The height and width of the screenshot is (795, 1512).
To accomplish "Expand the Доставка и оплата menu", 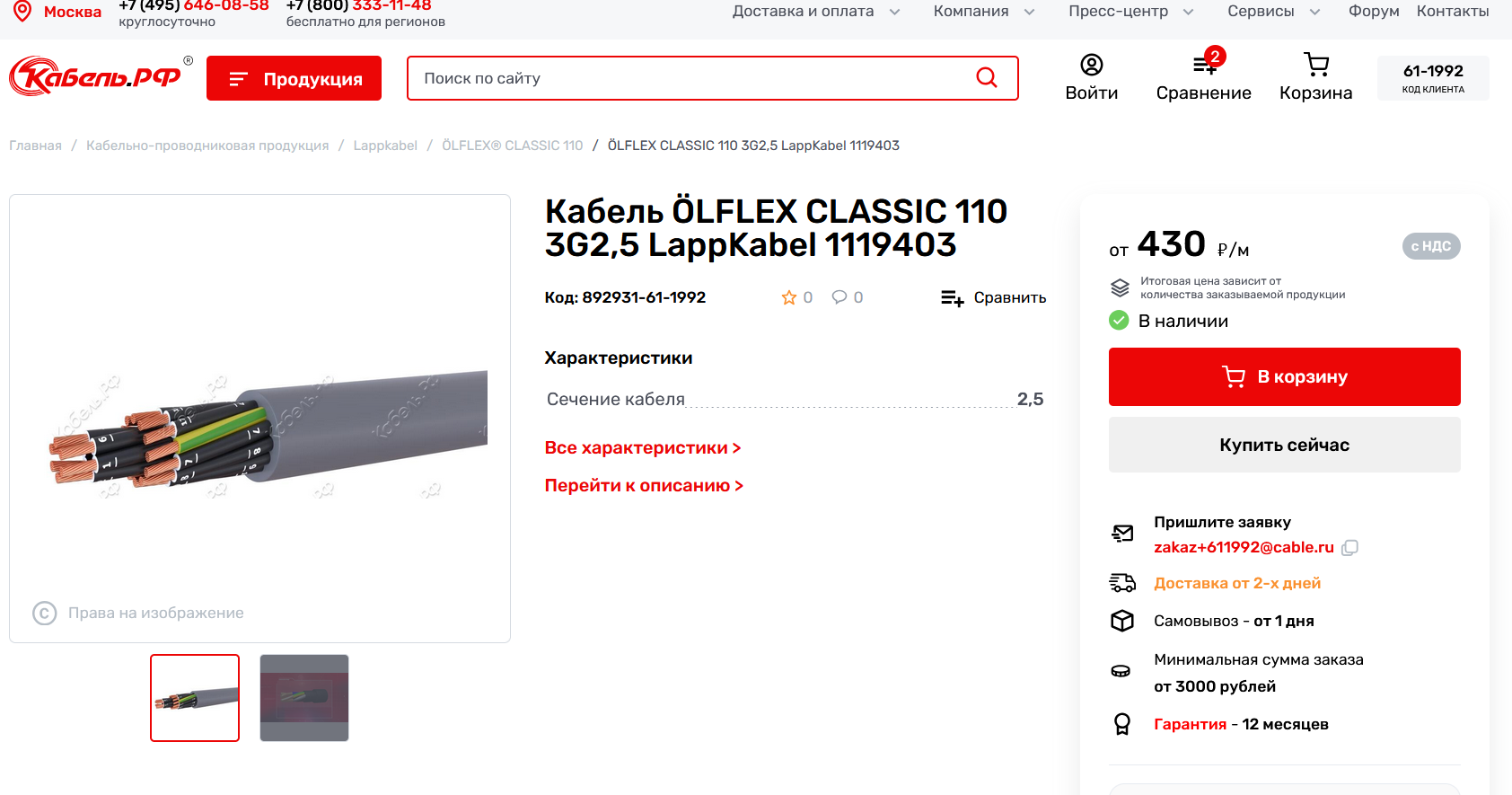I will coord(816,12).
